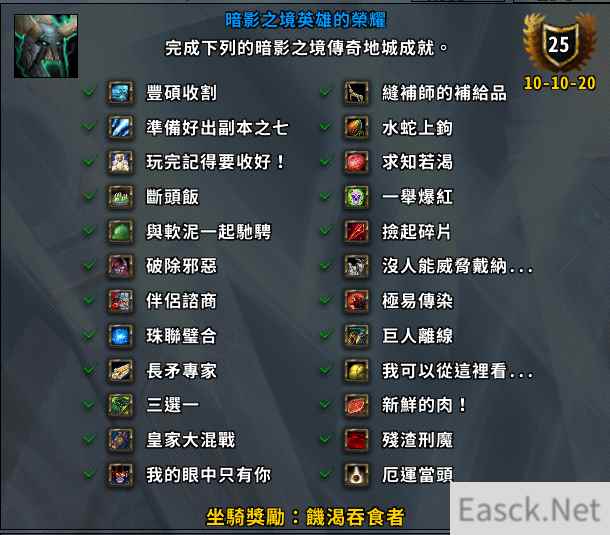Click the 殘渣刑魔 red icon
This screenshot has height=535, width=610.
[x=356, y=440]
